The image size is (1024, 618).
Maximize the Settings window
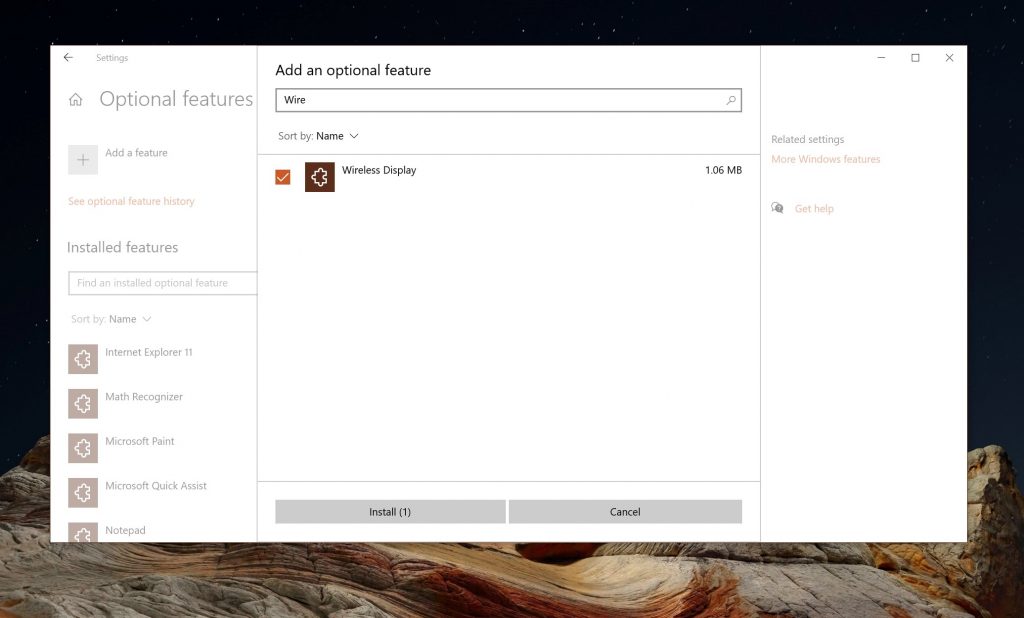click(x=915, y=57)
